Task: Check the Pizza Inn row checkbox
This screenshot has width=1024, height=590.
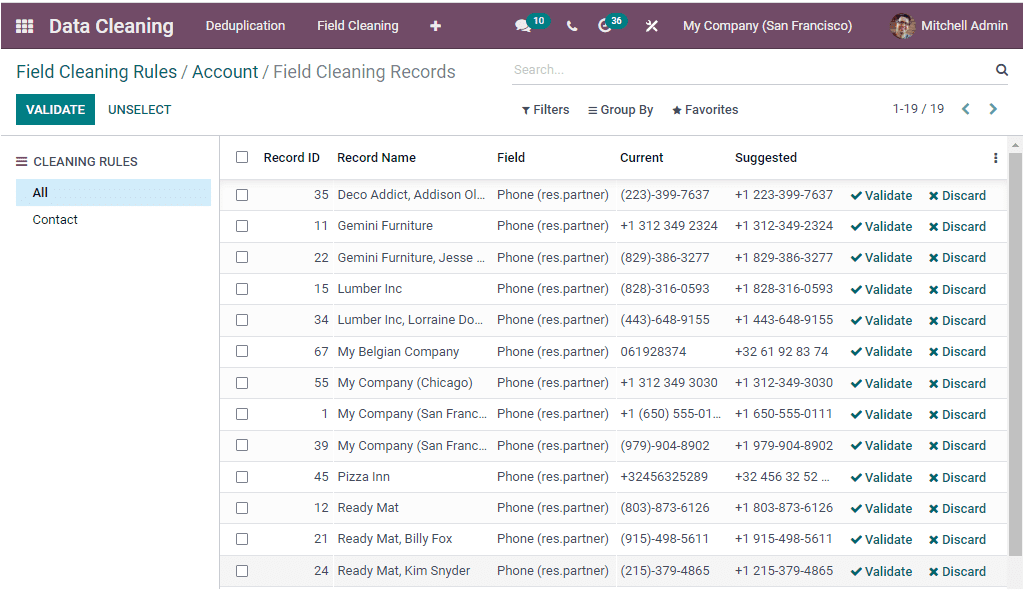Action: 241,476
